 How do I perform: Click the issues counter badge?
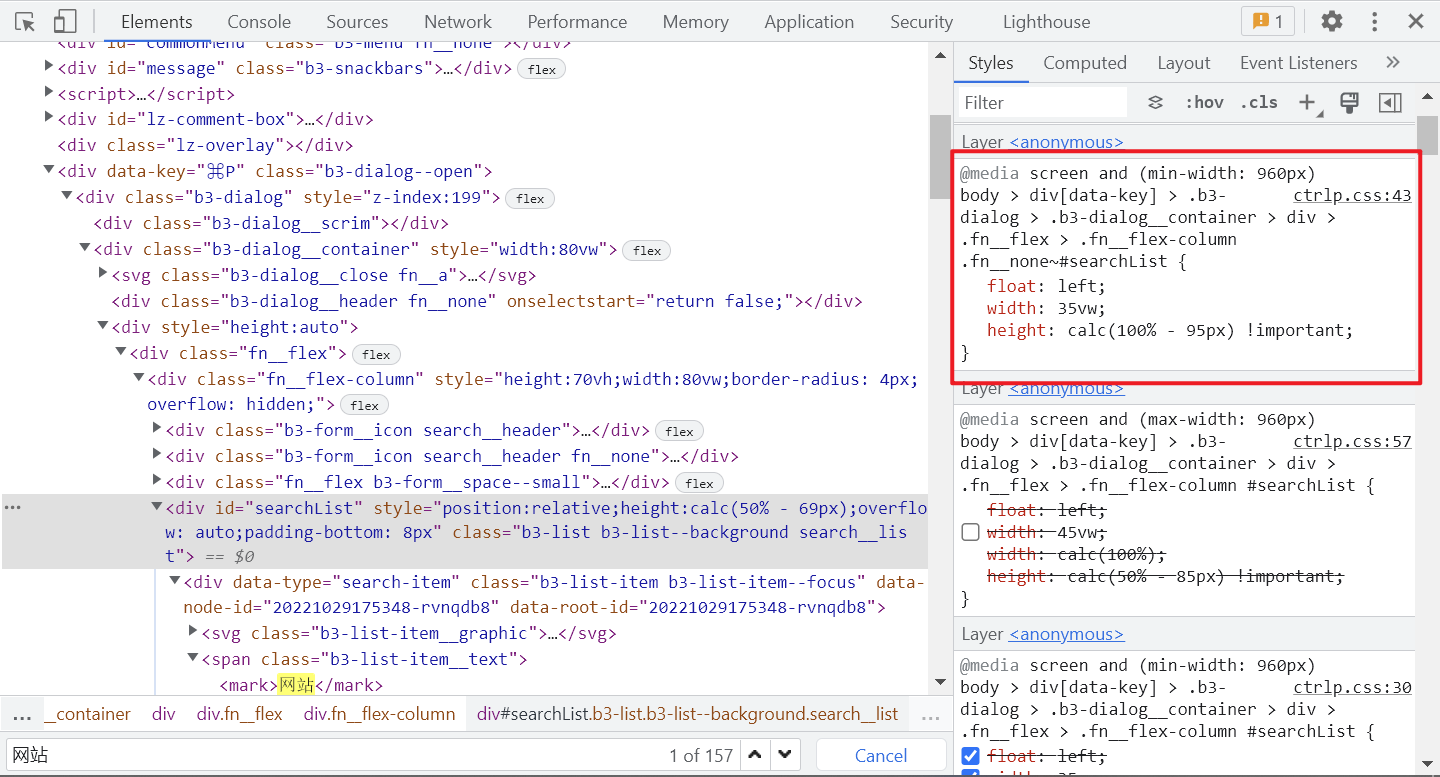point(1267,20)
